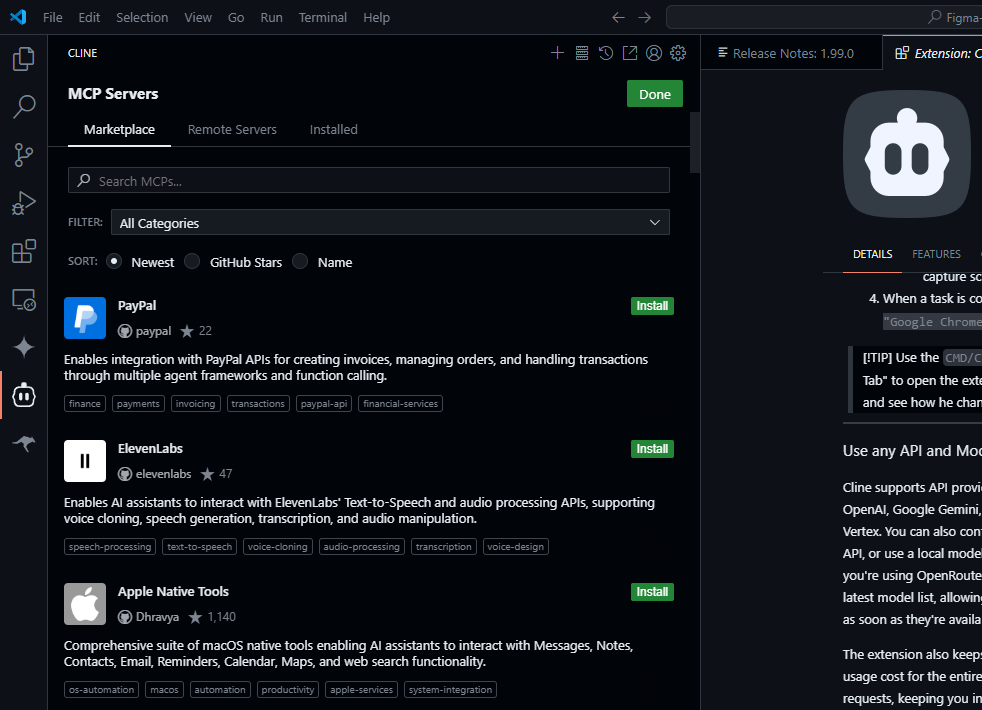Viewport: 982px width, 710px height.
Task: Open Cline task history
Action: click(606, 53)
